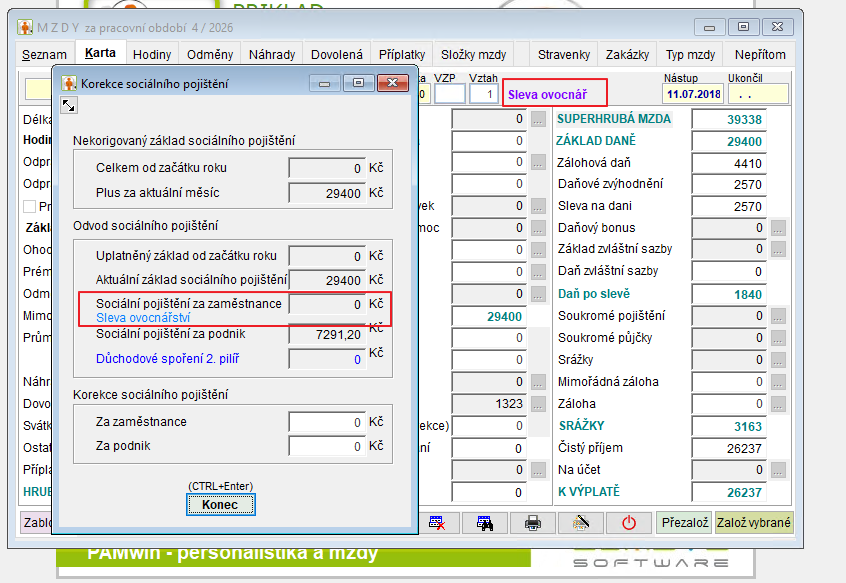The image size is (846, 583).
Task: Open the ellipsis button beside Soukromé pojištění
Action: (778, 316)
